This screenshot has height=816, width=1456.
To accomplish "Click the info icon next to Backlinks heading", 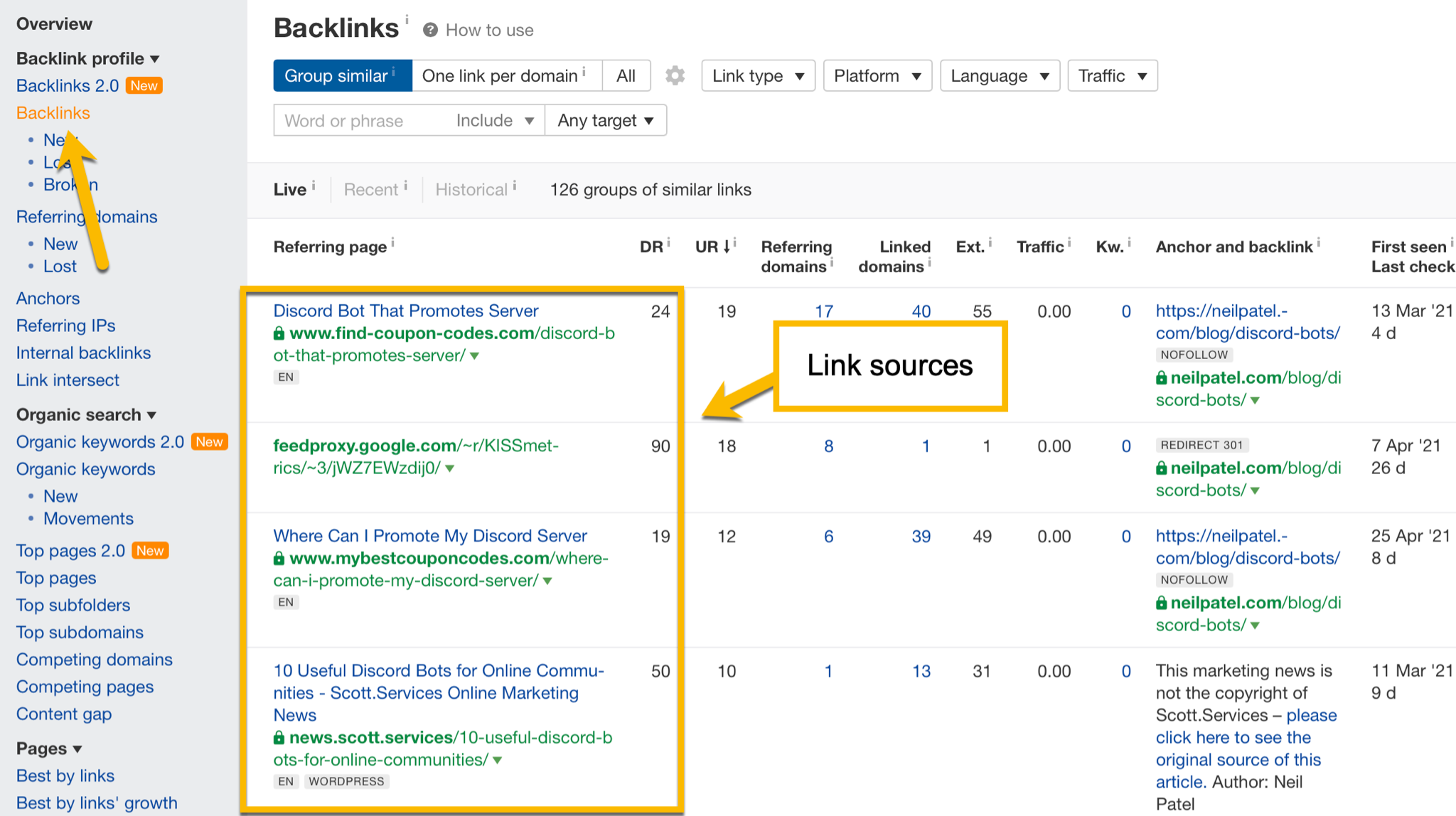I will pyautogui.click(x=407, y=19).
